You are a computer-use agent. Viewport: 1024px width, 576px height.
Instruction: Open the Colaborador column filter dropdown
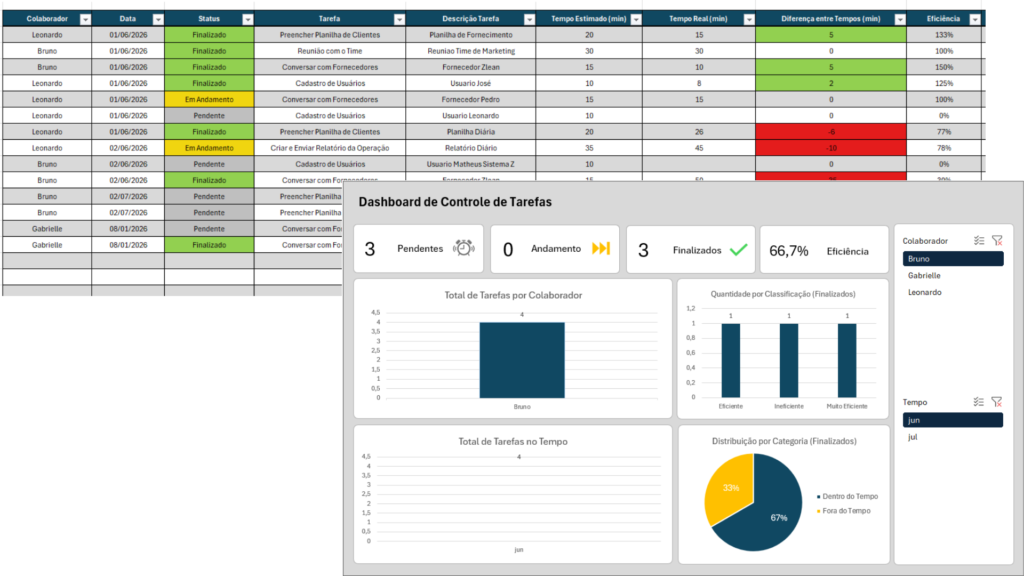(85, 19)
